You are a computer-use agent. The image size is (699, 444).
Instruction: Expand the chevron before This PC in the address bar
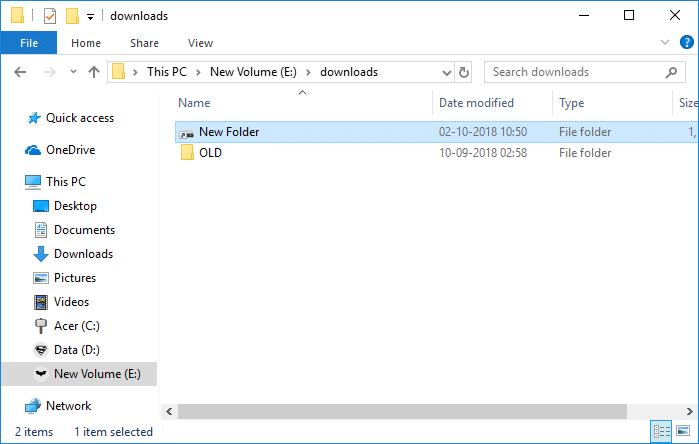click(x=135, y=72)
